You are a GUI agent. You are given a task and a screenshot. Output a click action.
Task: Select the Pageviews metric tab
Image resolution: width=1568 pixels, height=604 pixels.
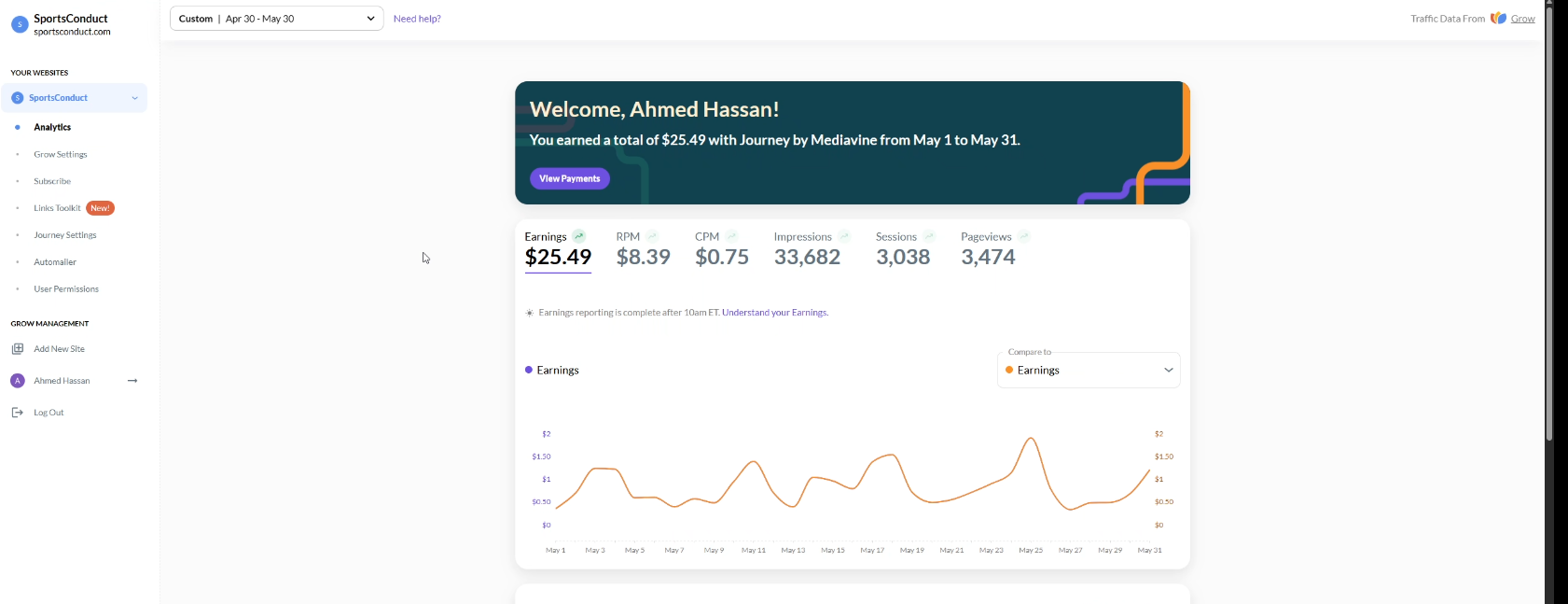[x=995, y=249]
